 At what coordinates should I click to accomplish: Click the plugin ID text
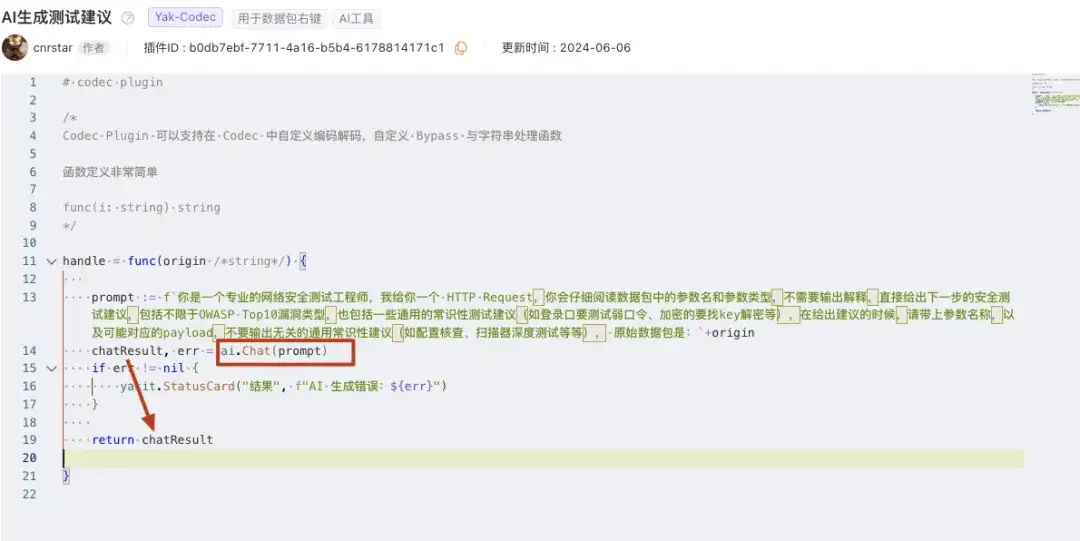pos(294,48)
